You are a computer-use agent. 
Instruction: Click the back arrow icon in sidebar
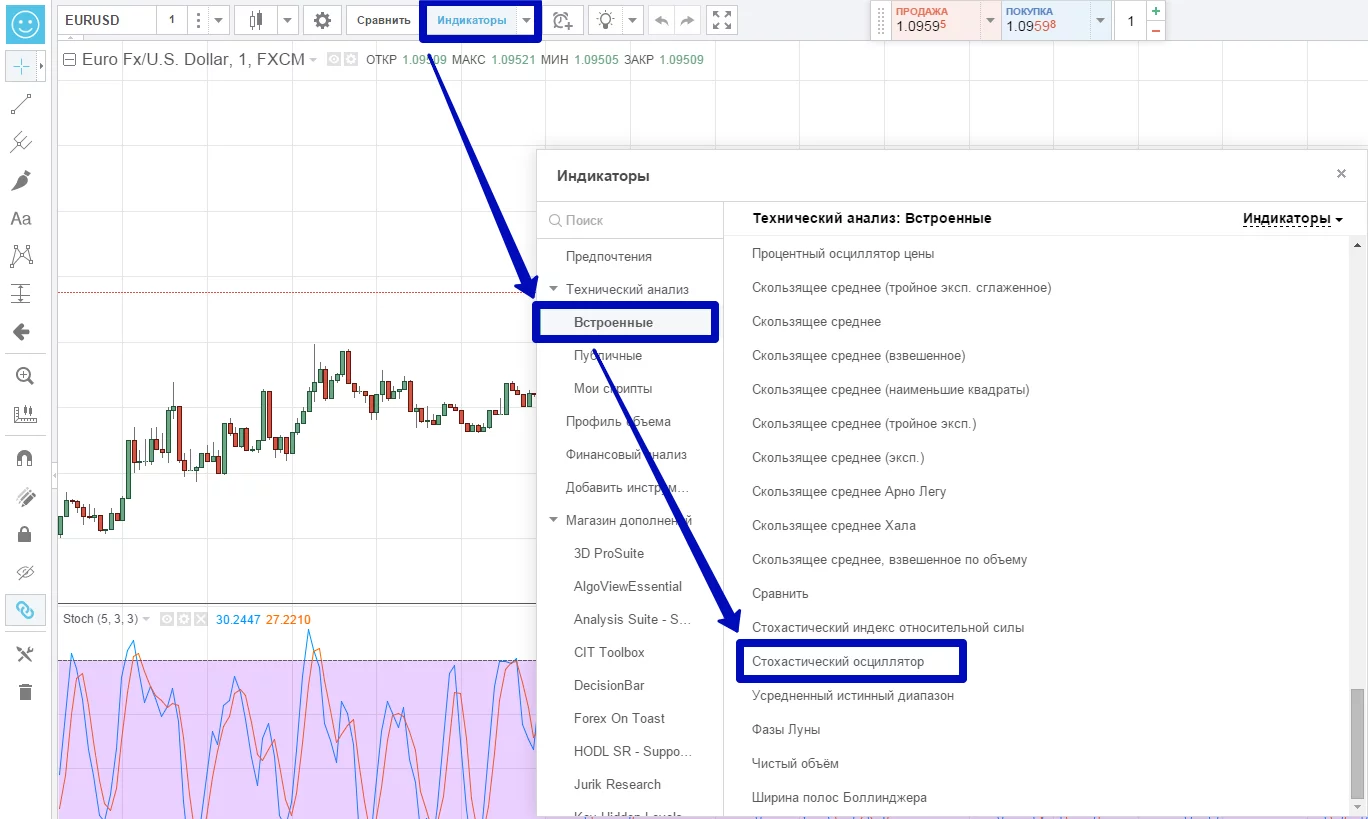[22, 332]
